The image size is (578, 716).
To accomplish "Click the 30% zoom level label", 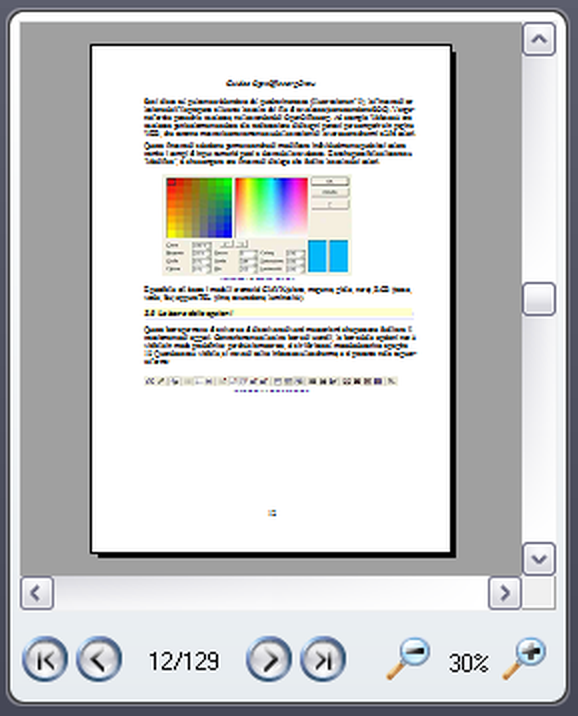I will [x=468, y=663].
